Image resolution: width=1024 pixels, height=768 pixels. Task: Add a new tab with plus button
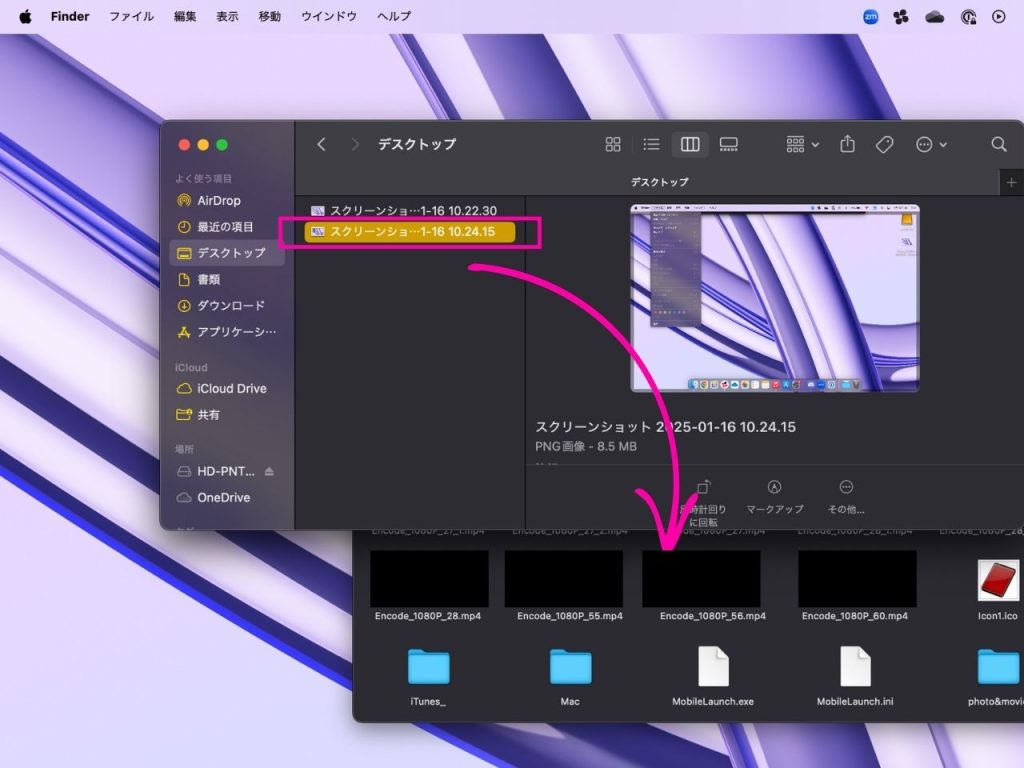click(1011, 182)
